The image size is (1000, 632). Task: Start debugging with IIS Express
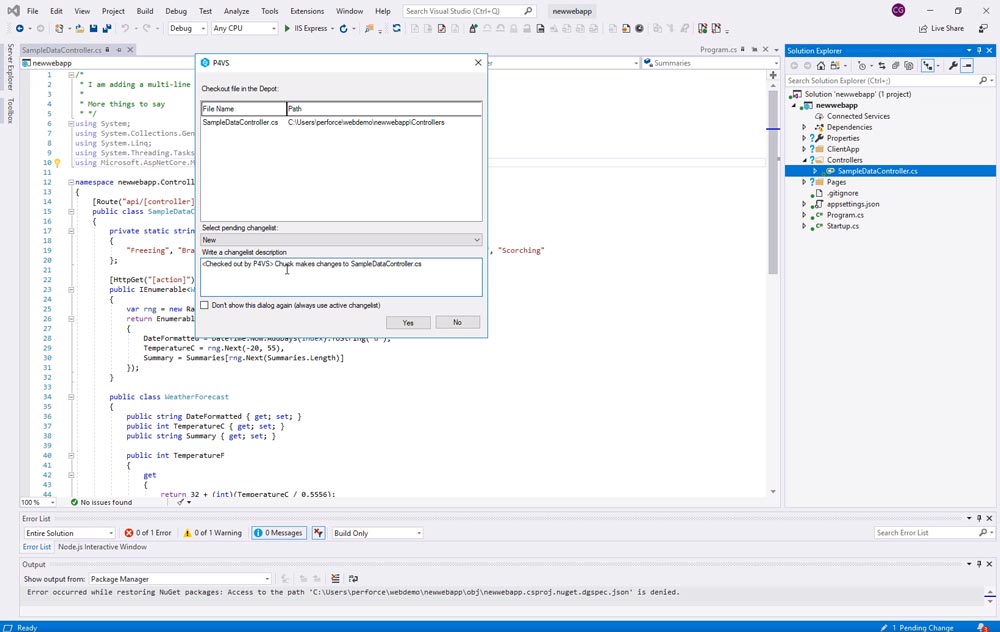click(x=286, y=28)
